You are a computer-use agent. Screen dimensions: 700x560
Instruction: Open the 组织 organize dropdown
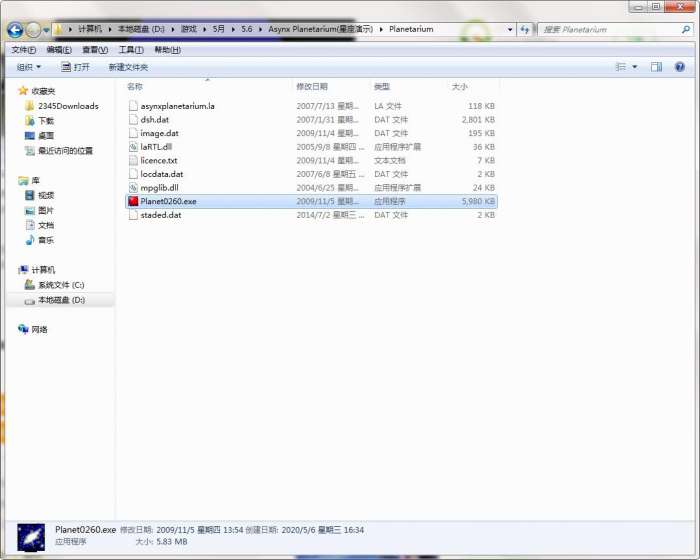coord(29,67)
